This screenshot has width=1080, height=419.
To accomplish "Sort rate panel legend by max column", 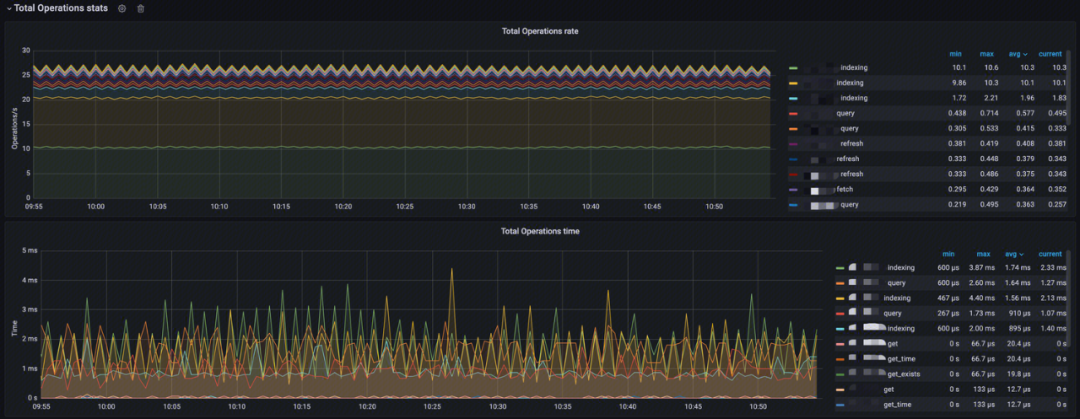I will click(988, 54).
